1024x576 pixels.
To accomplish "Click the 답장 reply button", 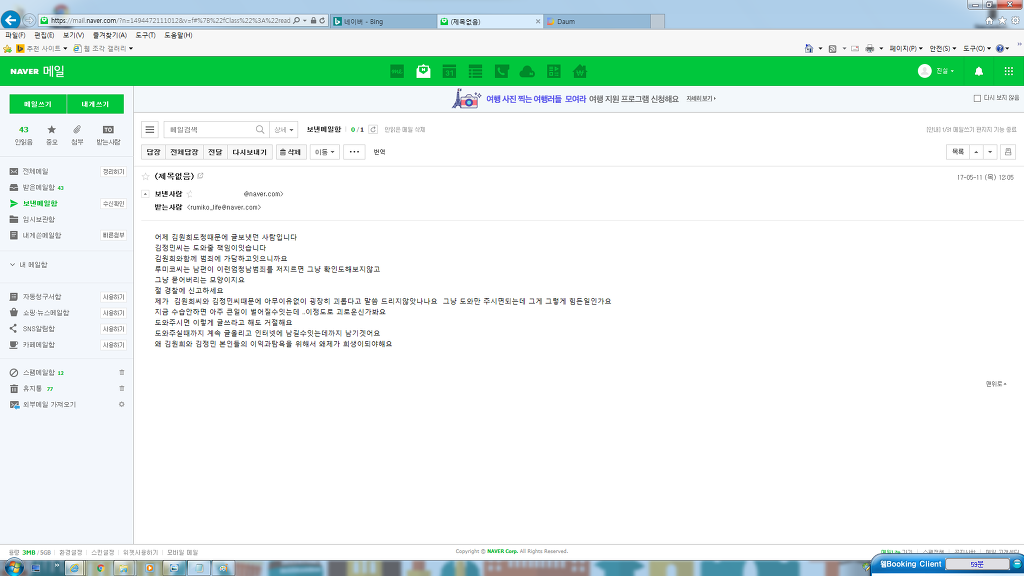I will [x=153, y=152].
